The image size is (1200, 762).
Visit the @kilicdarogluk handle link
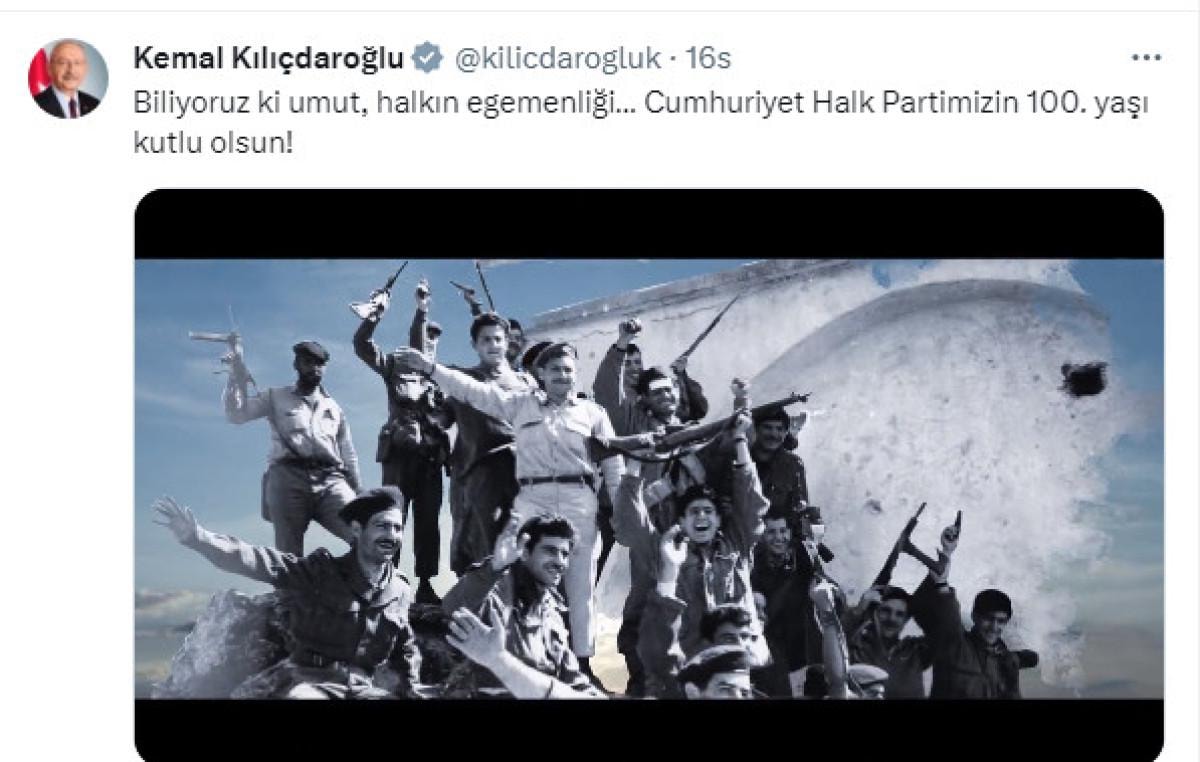point(557,59)
